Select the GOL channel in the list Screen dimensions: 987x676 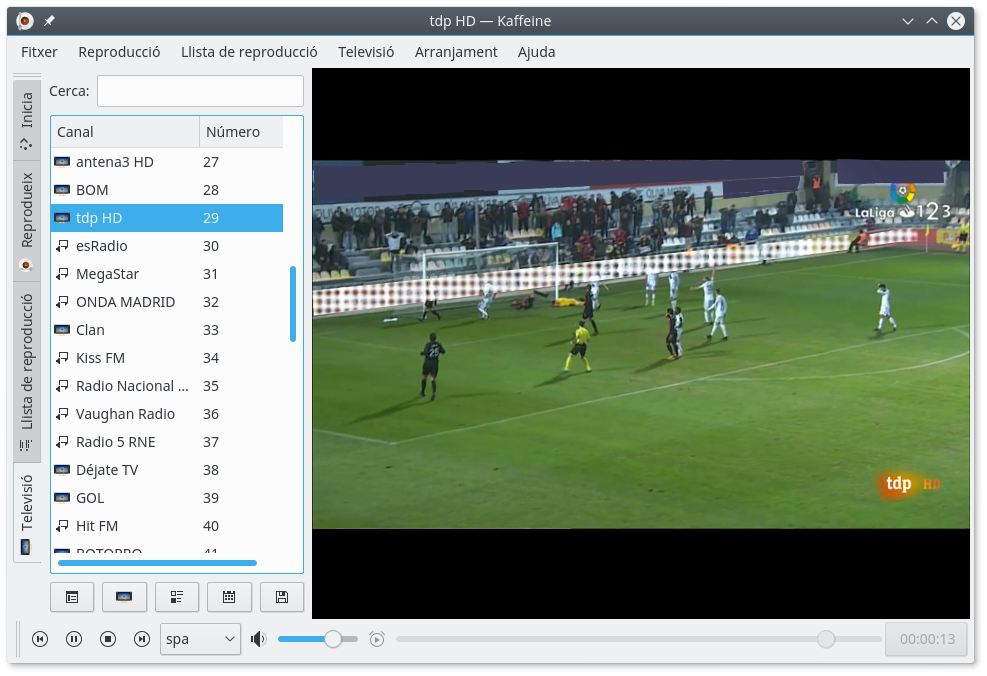coord(90,498)
